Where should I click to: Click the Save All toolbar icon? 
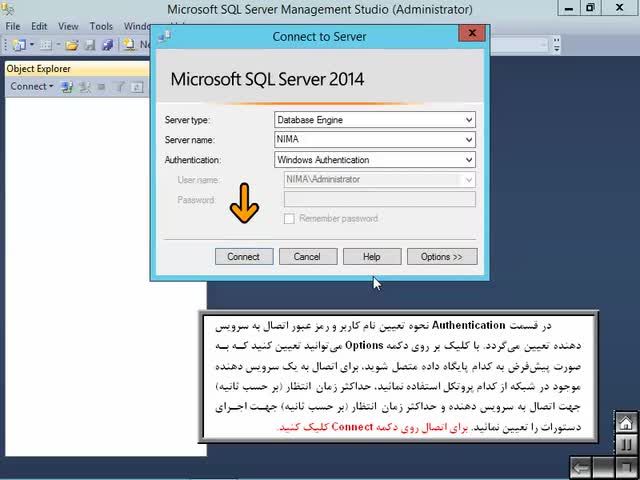click(x=107, y=44)
